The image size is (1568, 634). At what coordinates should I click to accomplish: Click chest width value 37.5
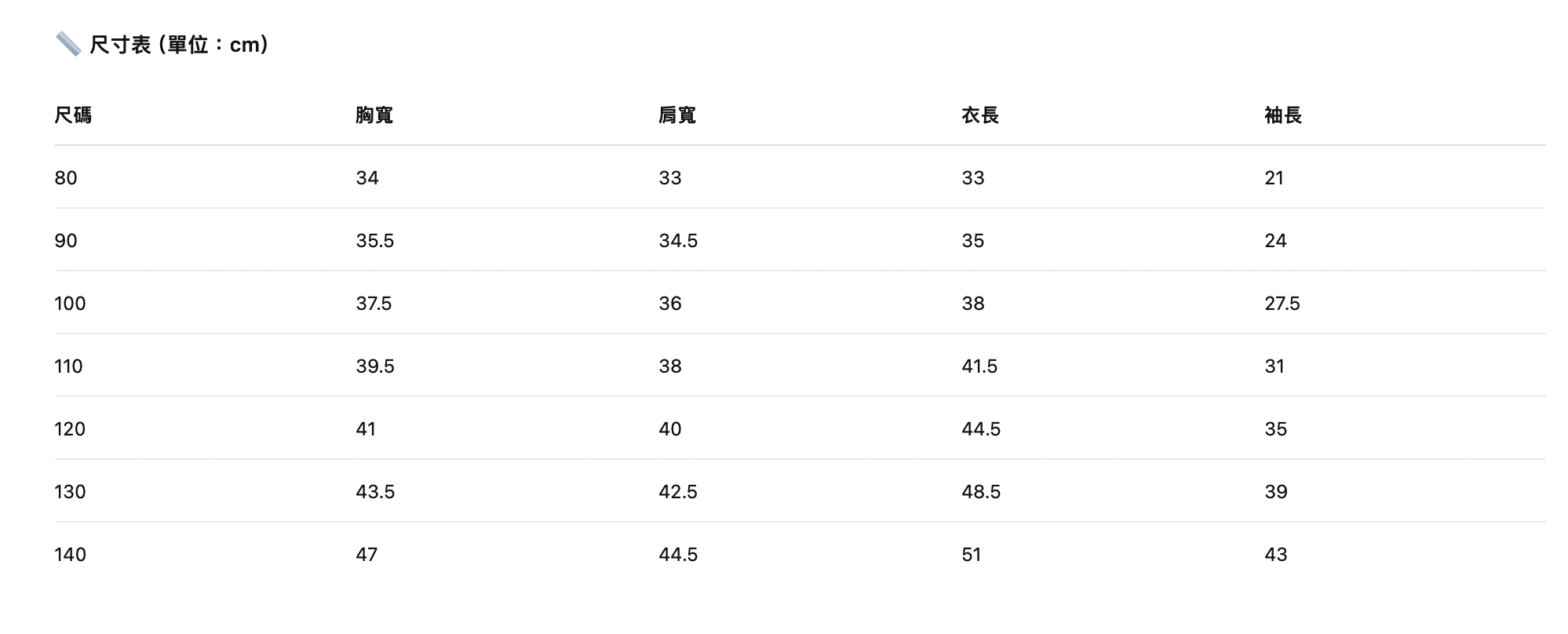coord(374,304)
